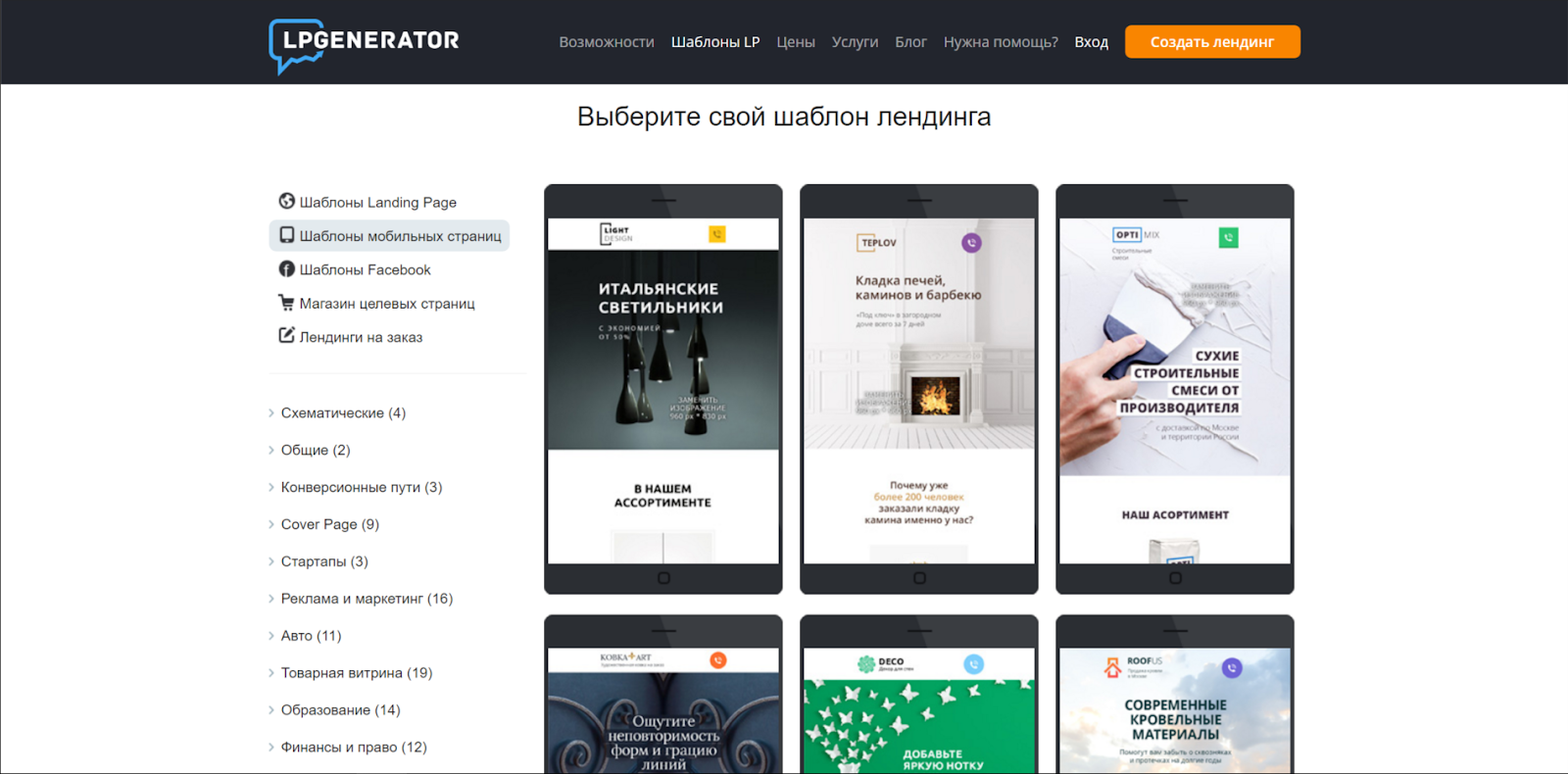This screenshot has height=774, width=1568.
Task: Click the KOBKA ART logo
Action: [x=625, y=658]
